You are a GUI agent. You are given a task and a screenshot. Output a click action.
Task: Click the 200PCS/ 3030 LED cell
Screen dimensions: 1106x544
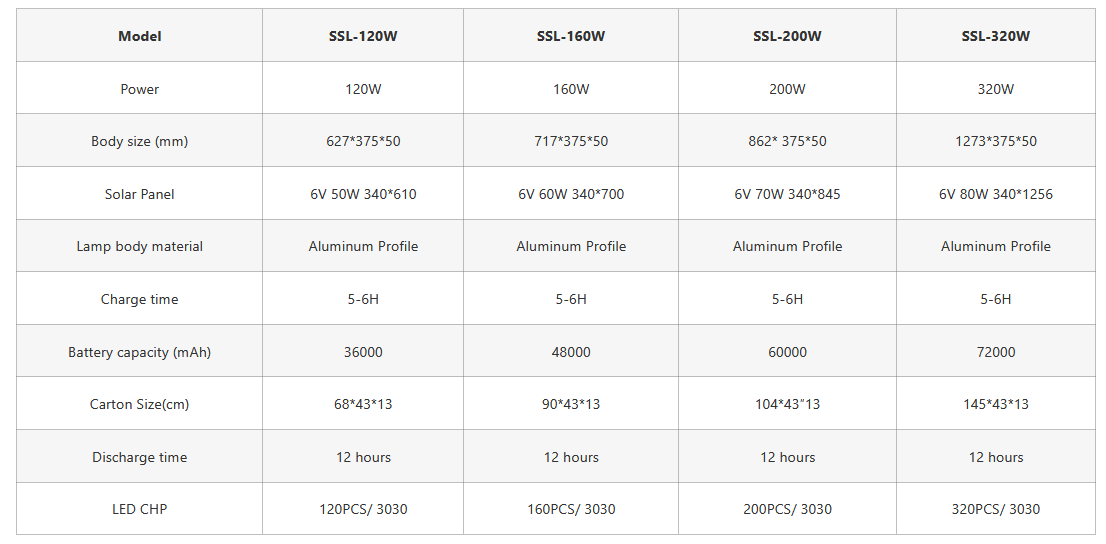pyautogui.click(x=787, y=509)
